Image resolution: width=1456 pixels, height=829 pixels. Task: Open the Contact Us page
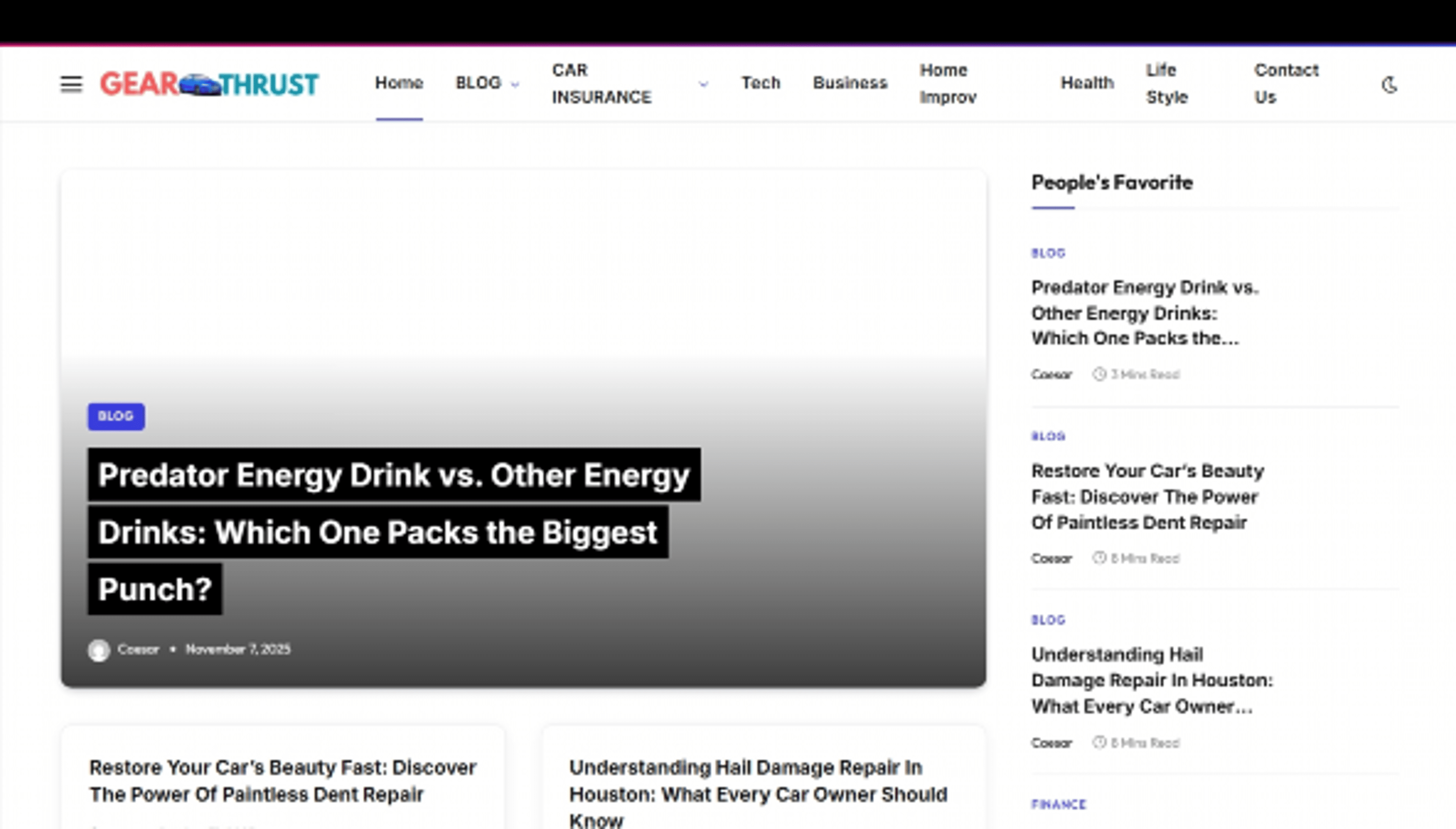click(1286, 84)
